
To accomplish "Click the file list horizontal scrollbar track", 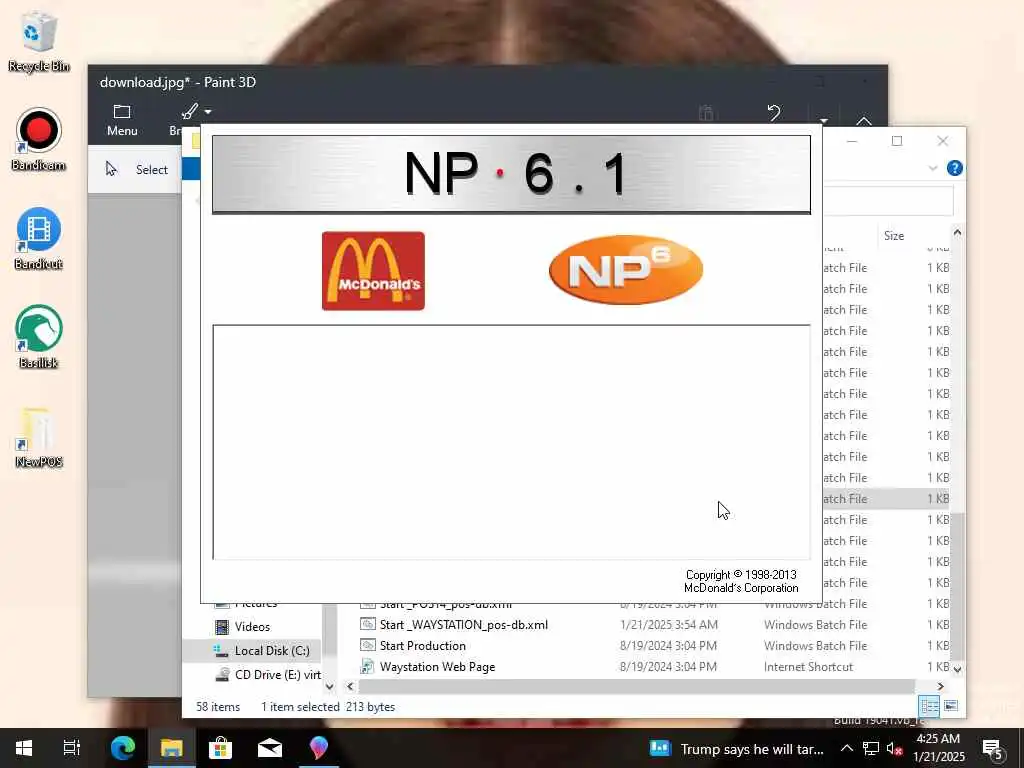I will pyautogui.click(x=637, y=686).
